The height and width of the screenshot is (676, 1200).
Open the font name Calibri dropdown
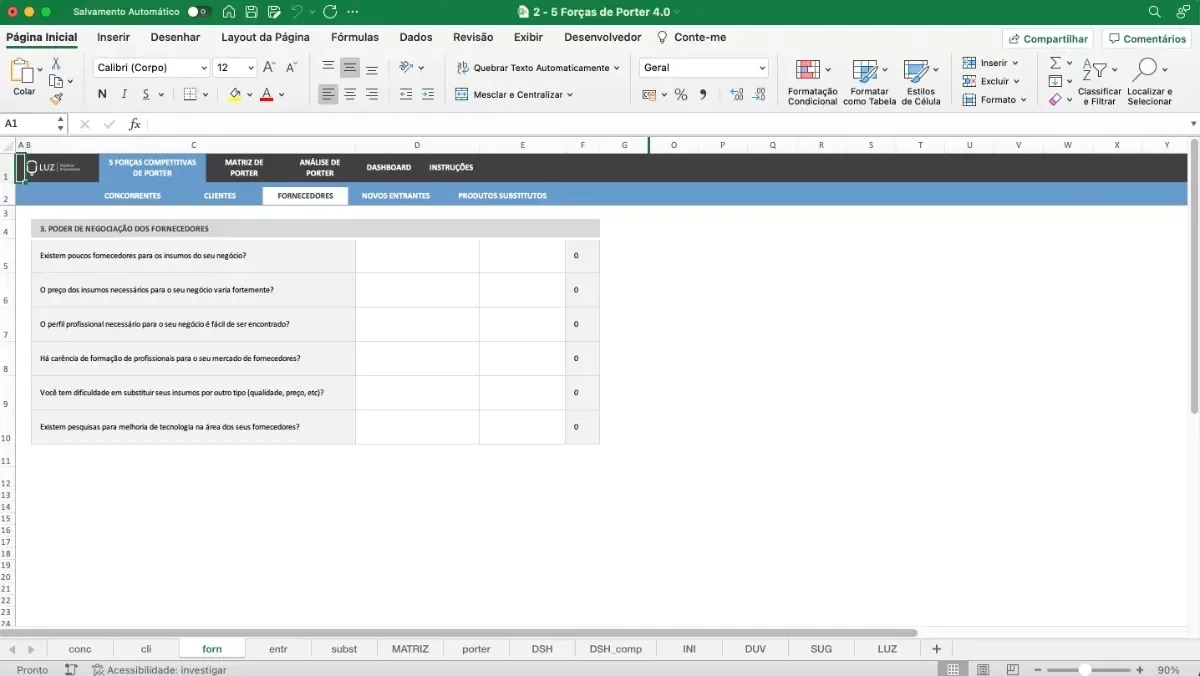point(203,68)
